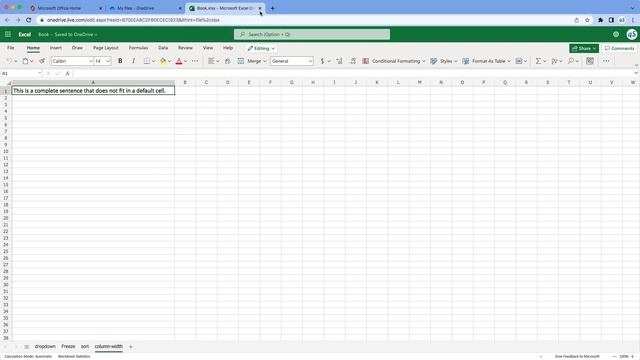Viewport: 640px width, 360px height.
Task: Apply fill color bucket icon
Action: click(x=163, y=61)
